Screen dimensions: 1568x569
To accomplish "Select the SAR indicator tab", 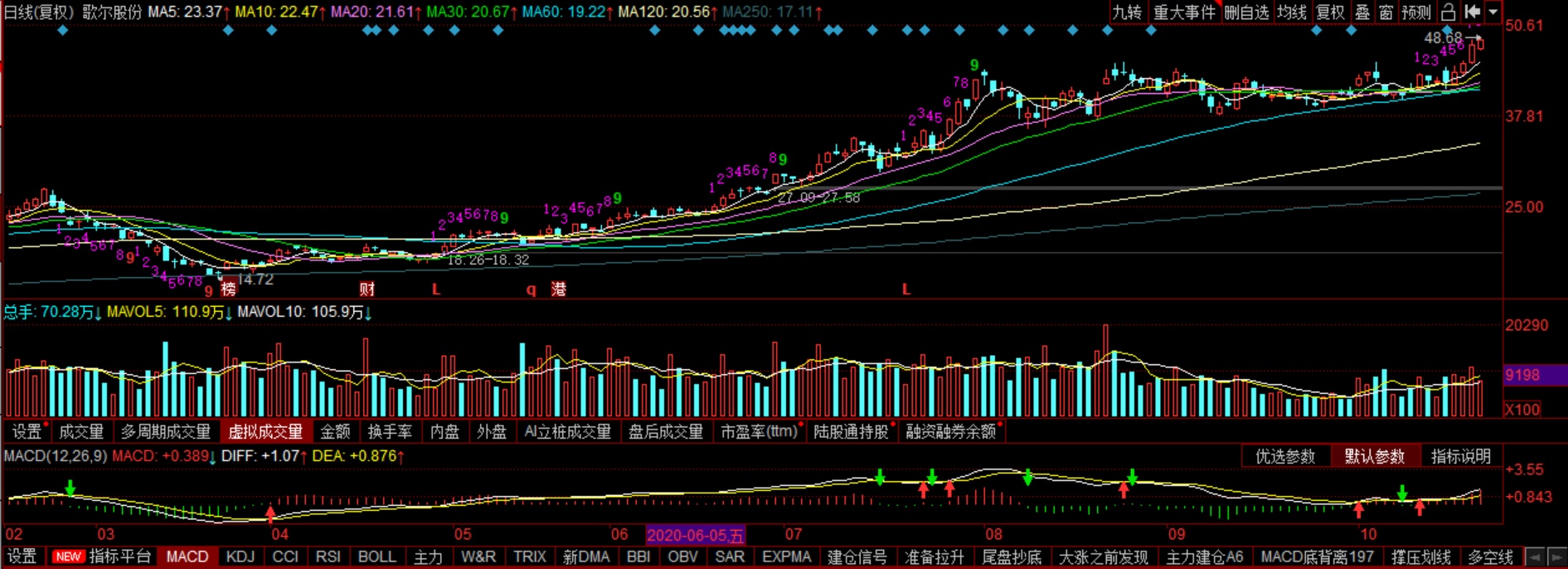I will tap(730, 557).
